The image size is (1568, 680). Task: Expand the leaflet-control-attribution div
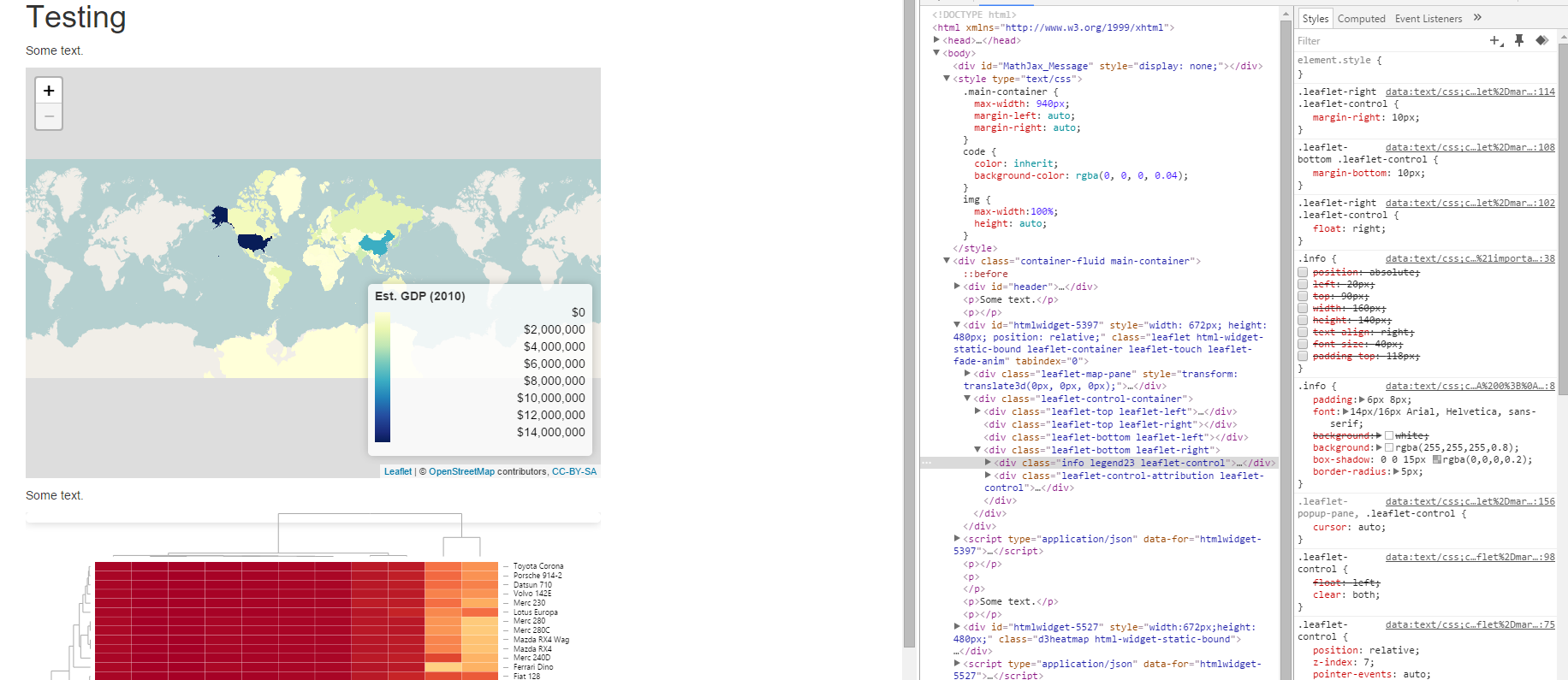point(988,476)
